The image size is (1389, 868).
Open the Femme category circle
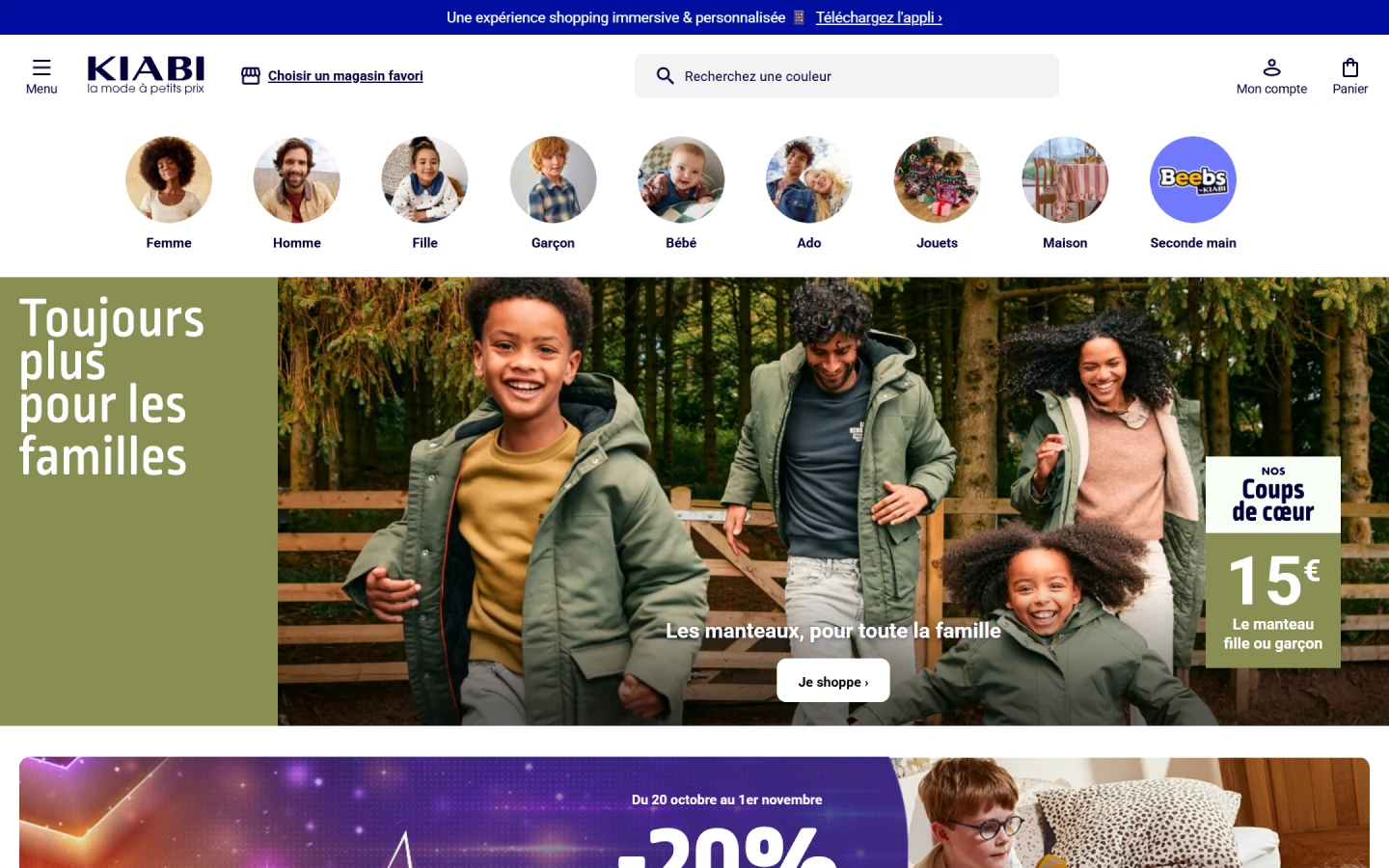(x=169, y=179)
